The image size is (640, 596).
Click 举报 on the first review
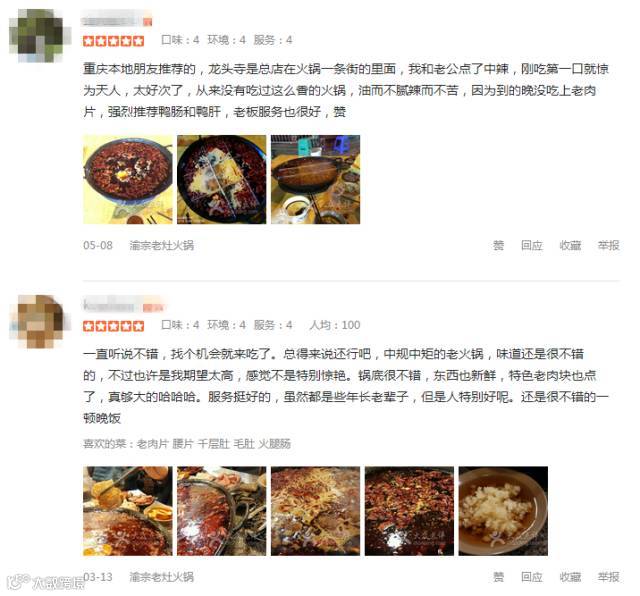609,245
